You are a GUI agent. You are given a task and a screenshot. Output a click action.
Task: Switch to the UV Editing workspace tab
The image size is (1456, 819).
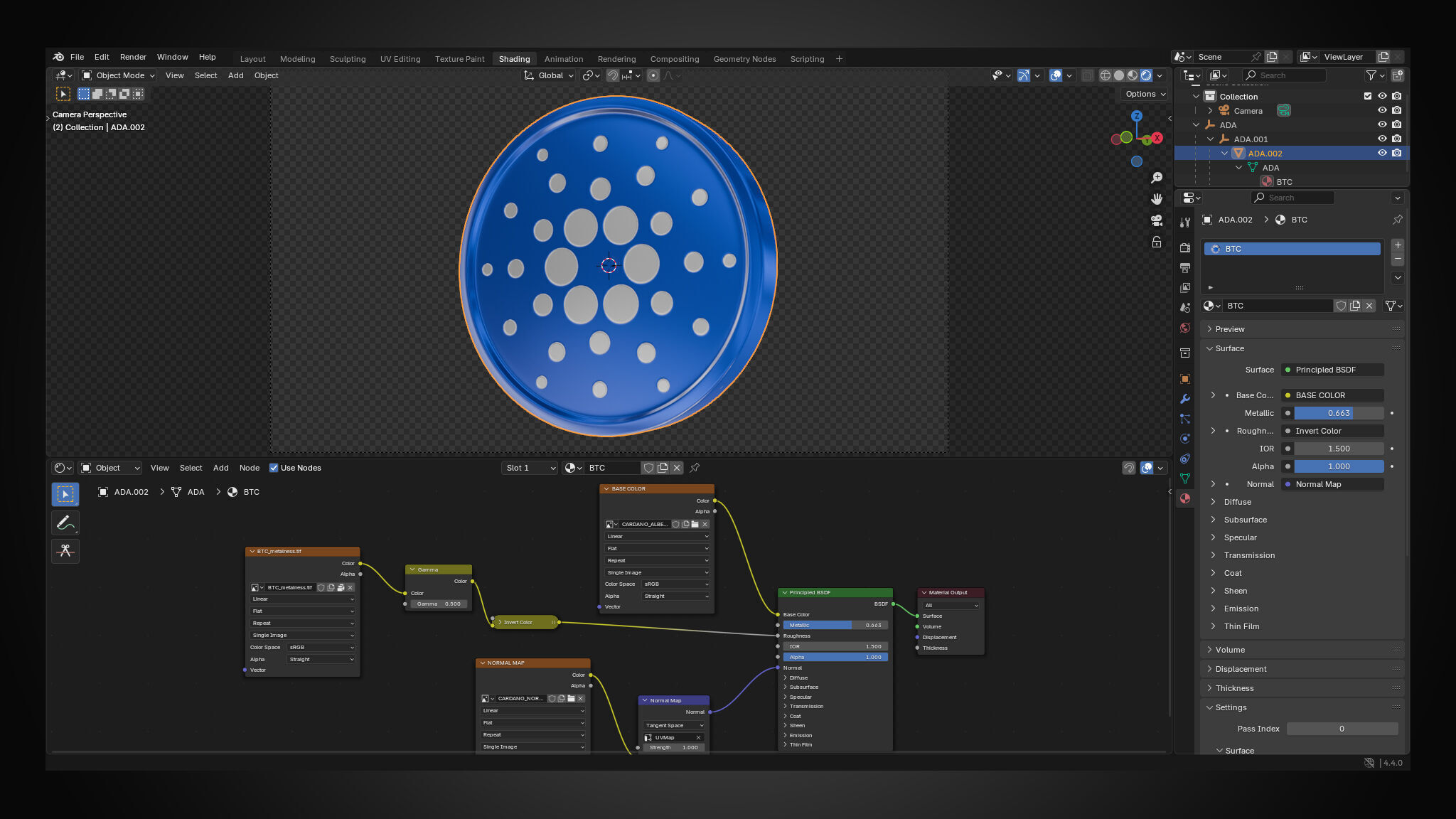click(x=400, y=59)
